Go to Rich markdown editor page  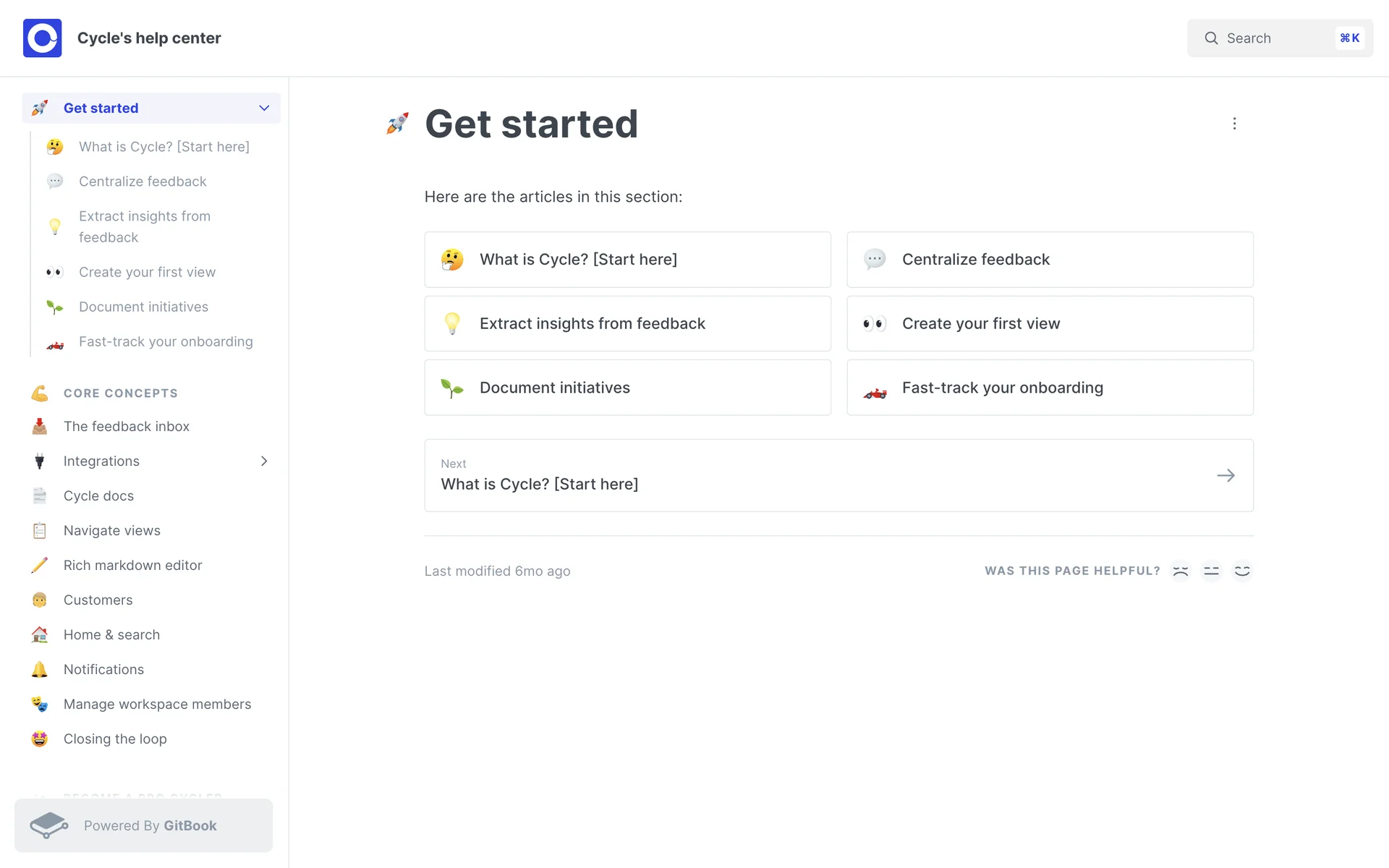pyautogui.click(x=132, y=565)
